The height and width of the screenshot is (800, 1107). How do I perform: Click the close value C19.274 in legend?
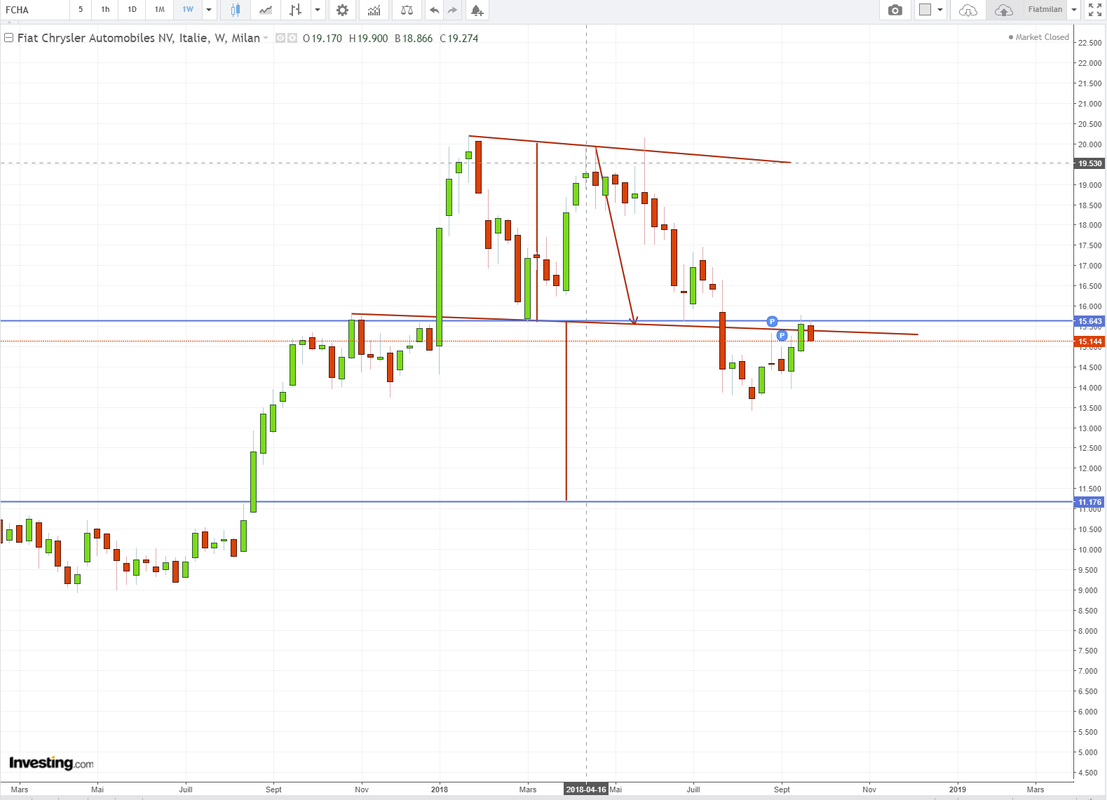pos(459,38)
